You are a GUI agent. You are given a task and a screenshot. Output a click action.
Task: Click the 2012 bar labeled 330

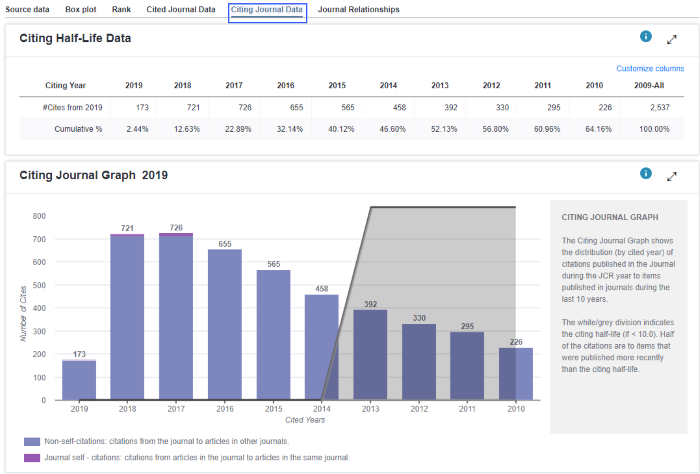419,362
